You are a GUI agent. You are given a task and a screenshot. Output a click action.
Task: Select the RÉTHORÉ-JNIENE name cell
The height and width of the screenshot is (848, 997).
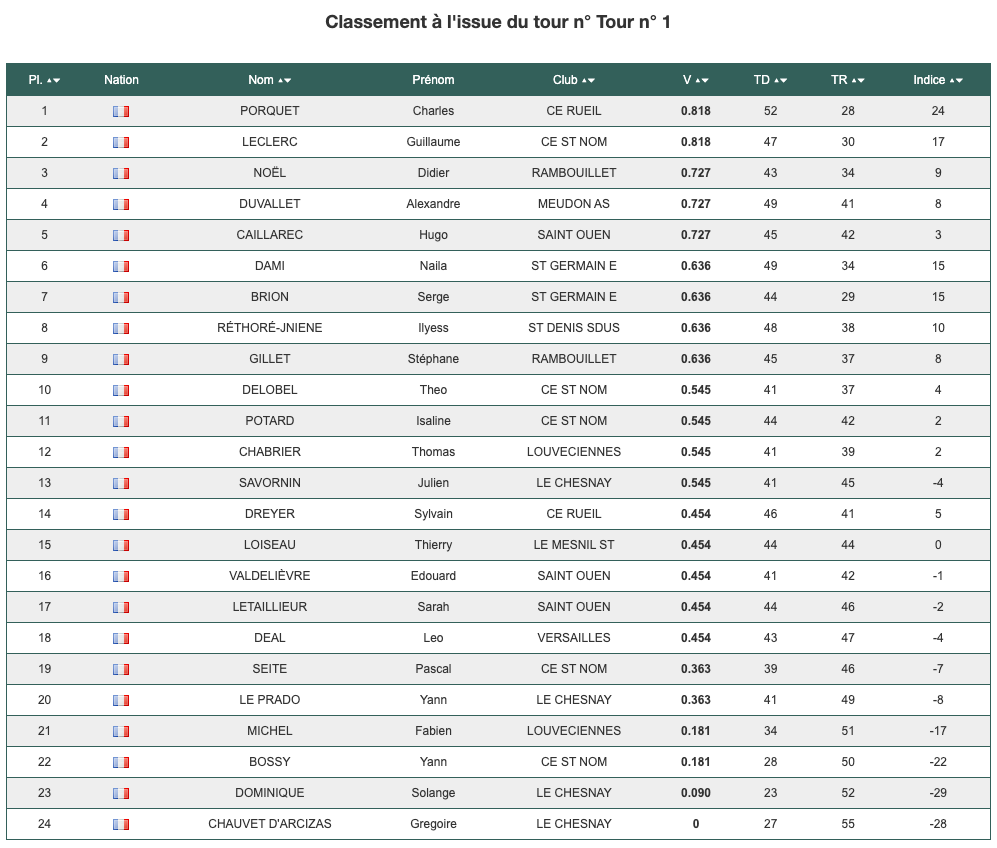pyautogui.click(x=270, y=328)
